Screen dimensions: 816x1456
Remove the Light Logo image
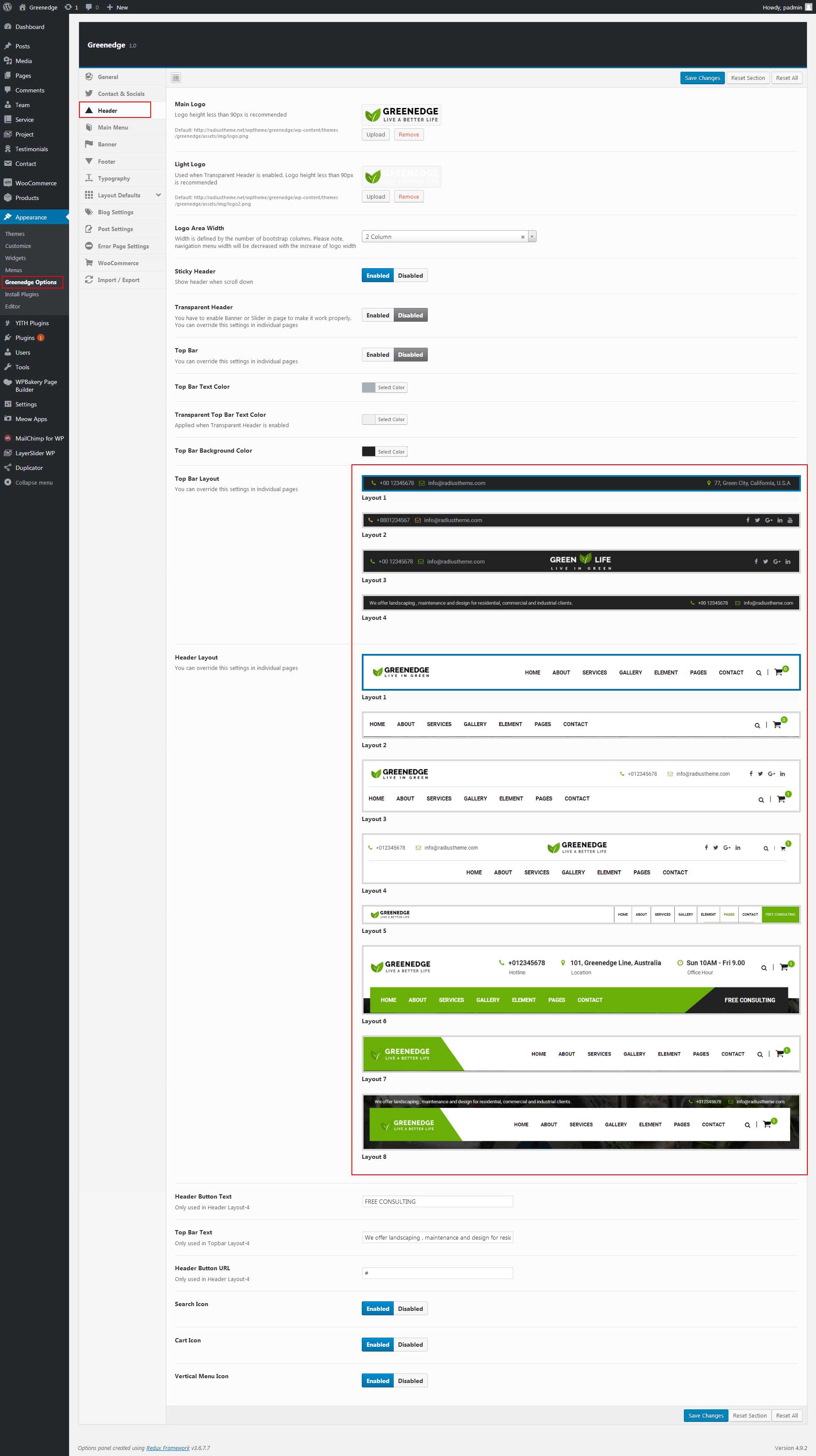pos(408,197)
